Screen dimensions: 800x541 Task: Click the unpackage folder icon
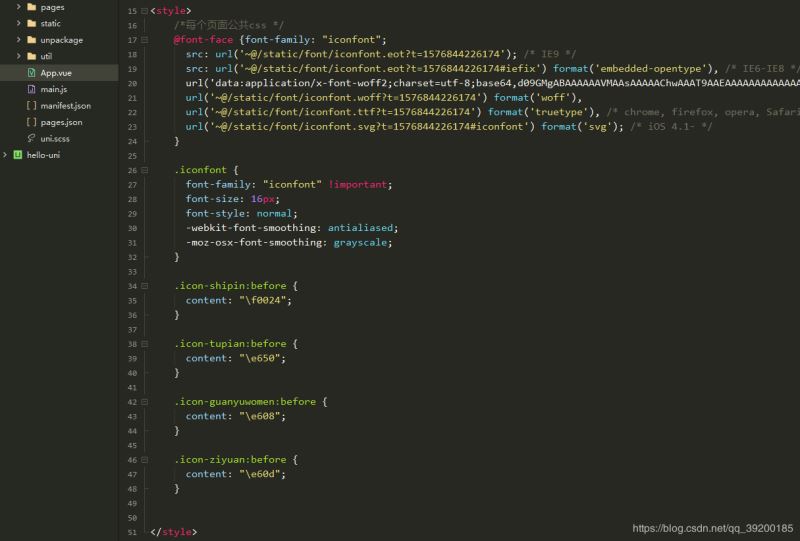pos(31,40)
